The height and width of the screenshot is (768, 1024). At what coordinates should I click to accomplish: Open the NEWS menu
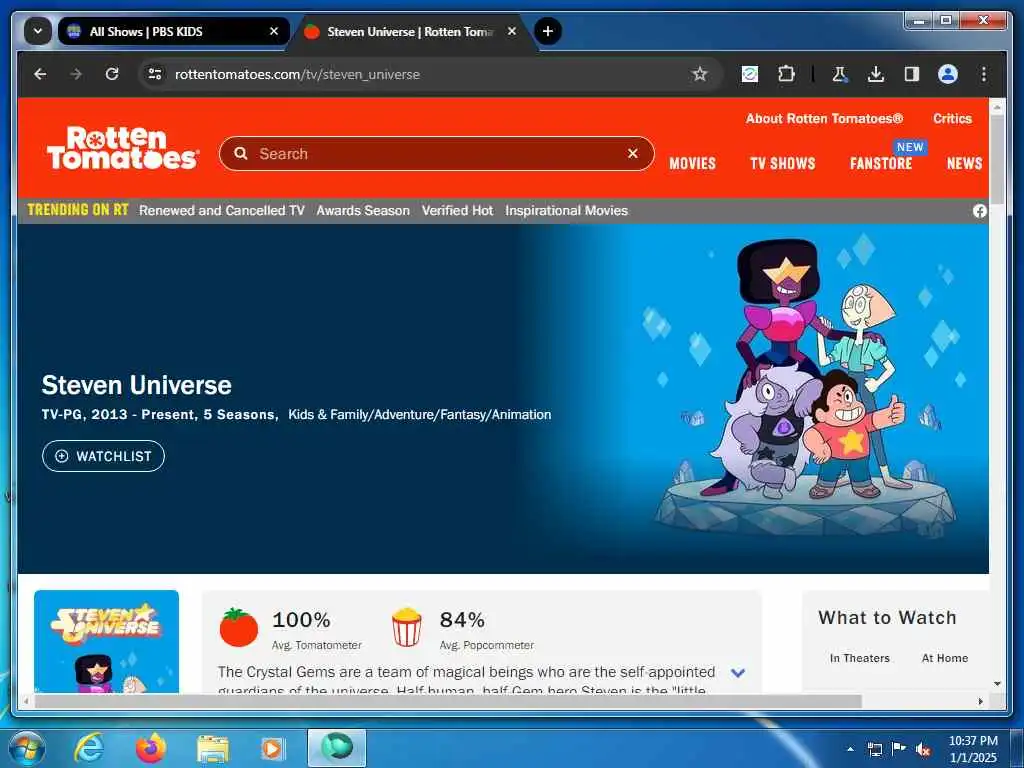(965, 163)
